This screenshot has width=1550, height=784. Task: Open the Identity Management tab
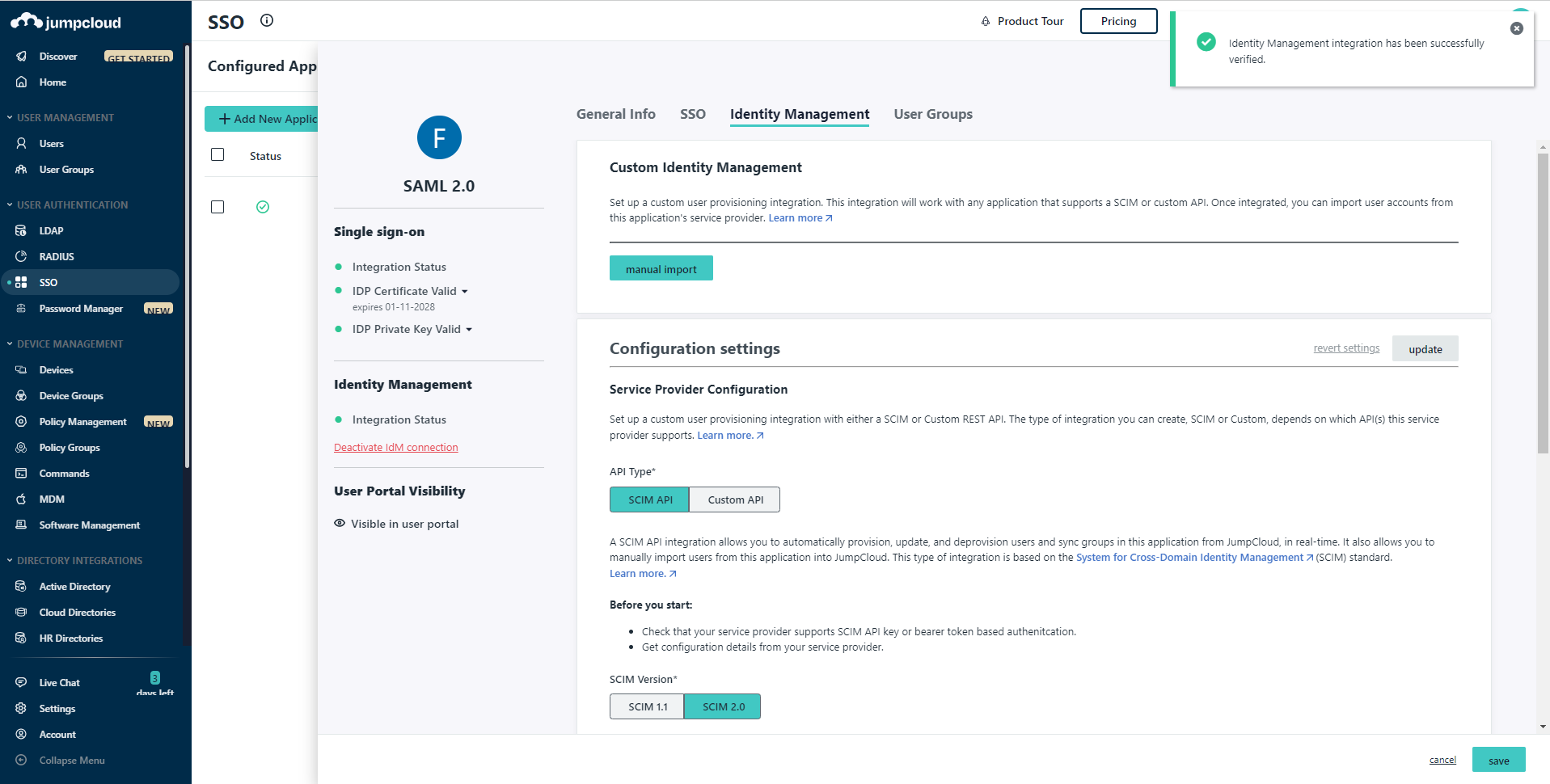pyautogui.click(x=800, y=114)
